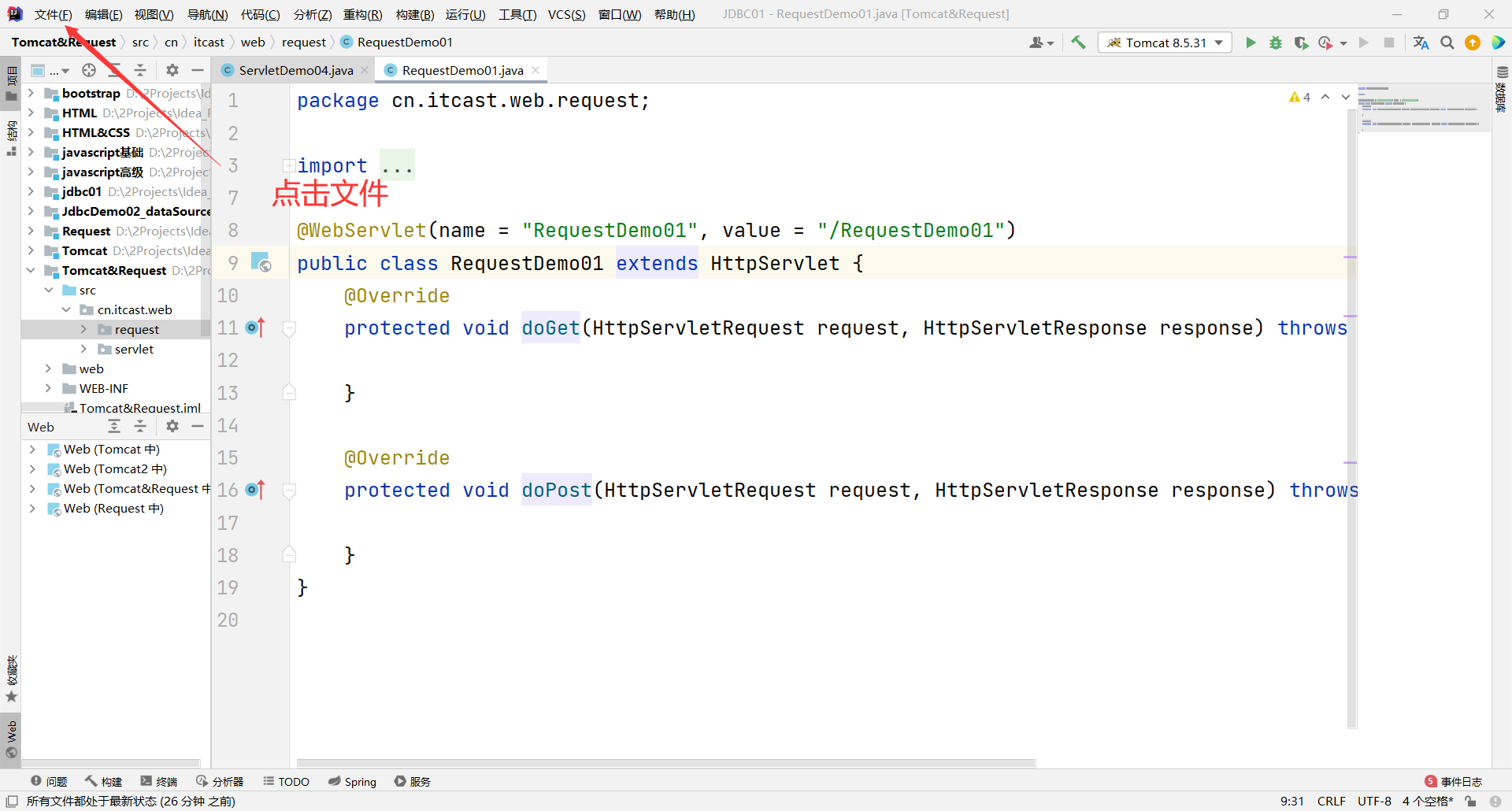The image size is (1512, 811).
Task: Locate current file with crosshair icon in Project panel
Action: (x=89, y=71)
